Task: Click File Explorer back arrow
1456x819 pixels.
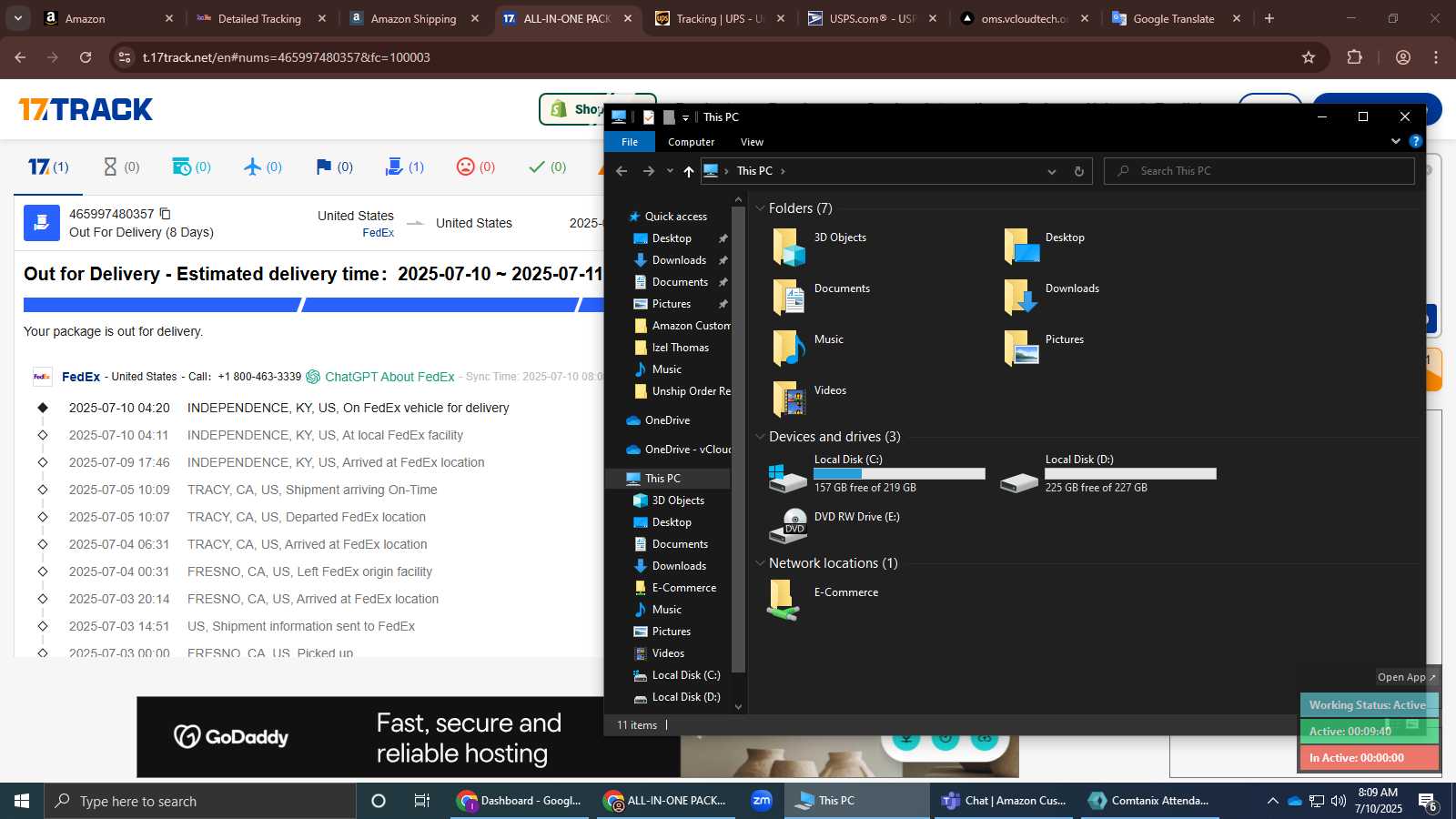Action: coord(622,171)
